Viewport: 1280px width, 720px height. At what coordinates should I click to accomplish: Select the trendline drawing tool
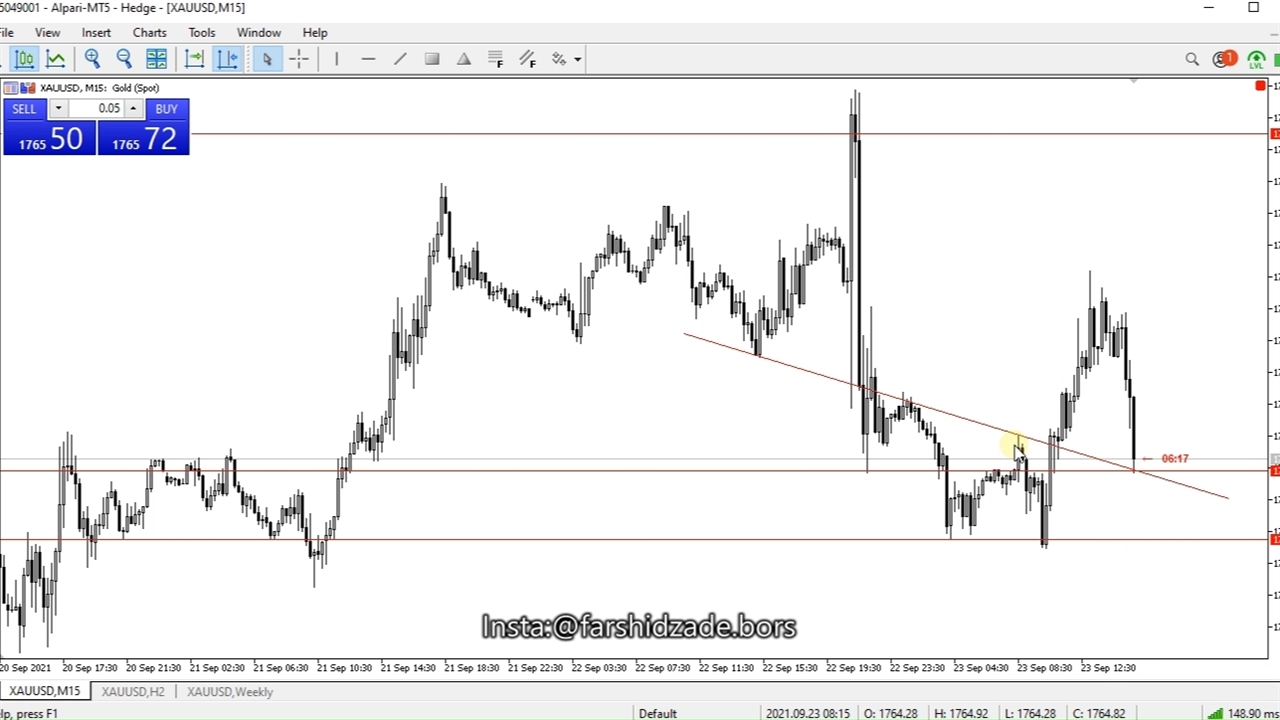[400, 59]
